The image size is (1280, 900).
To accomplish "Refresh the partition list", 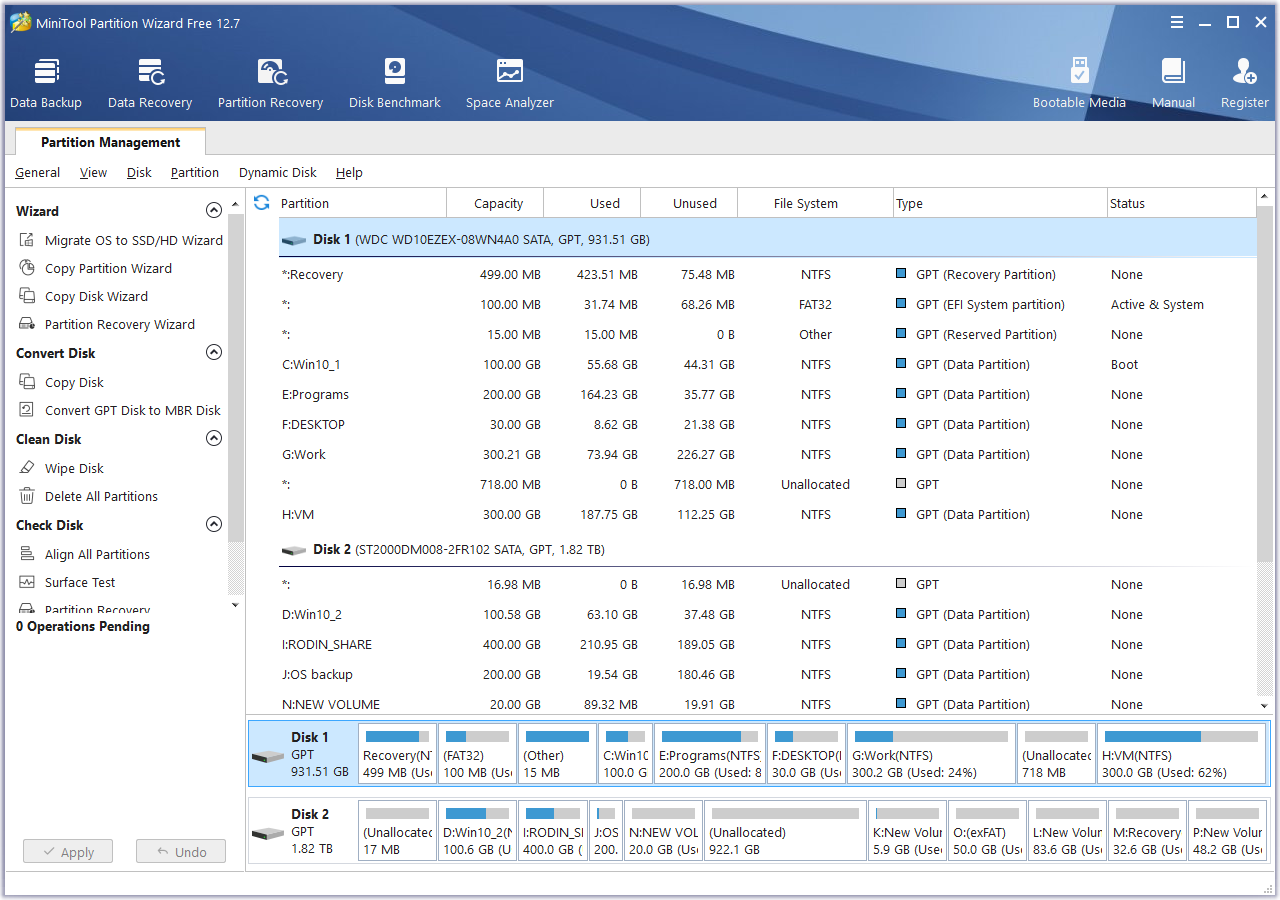I will click(x=262, y=203).
